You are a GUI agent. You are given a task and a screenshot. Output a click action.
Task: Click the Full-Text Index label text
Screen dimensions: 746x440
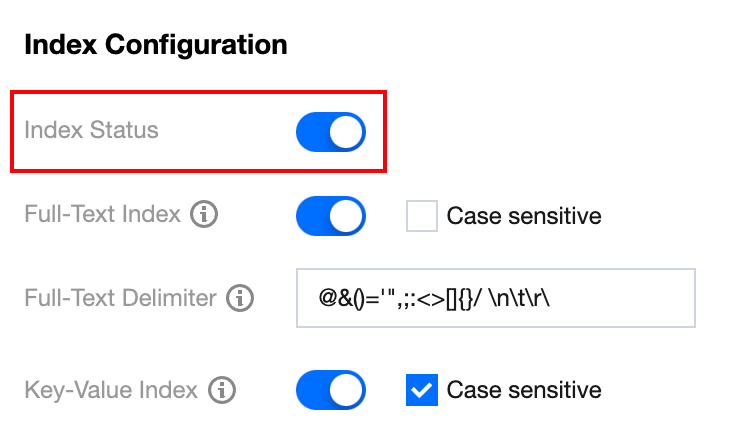click(x=102, y=214)
